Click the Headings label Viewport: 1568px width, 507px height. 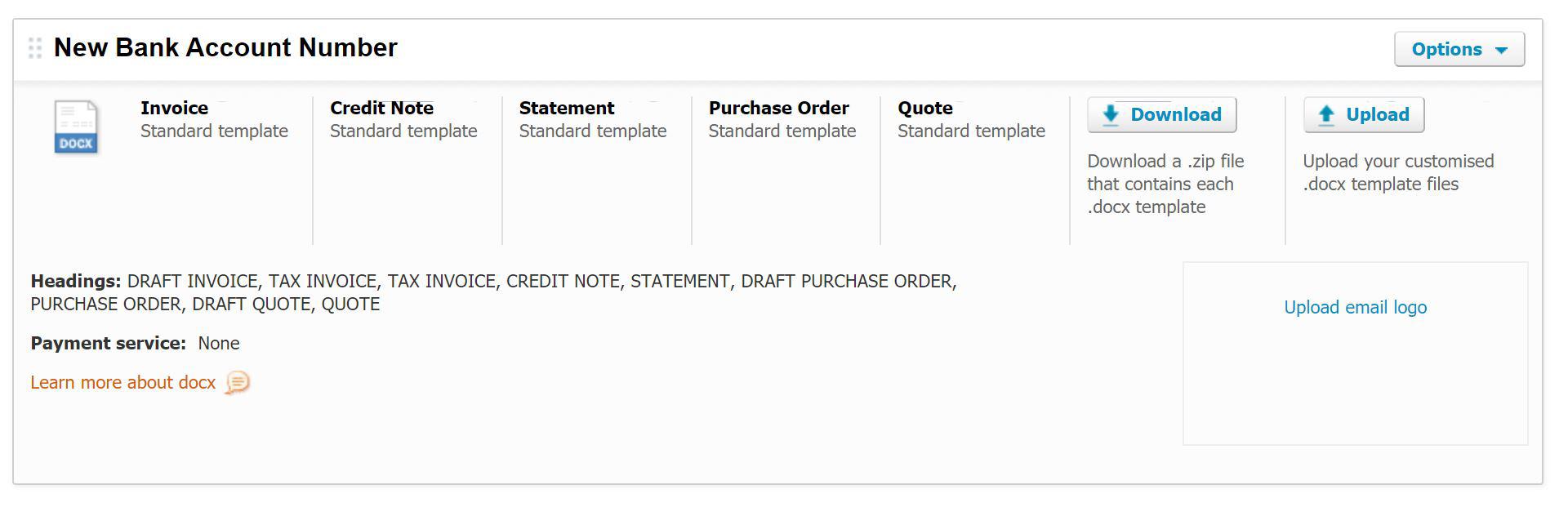pyautogui.click(x=76, y=282)
